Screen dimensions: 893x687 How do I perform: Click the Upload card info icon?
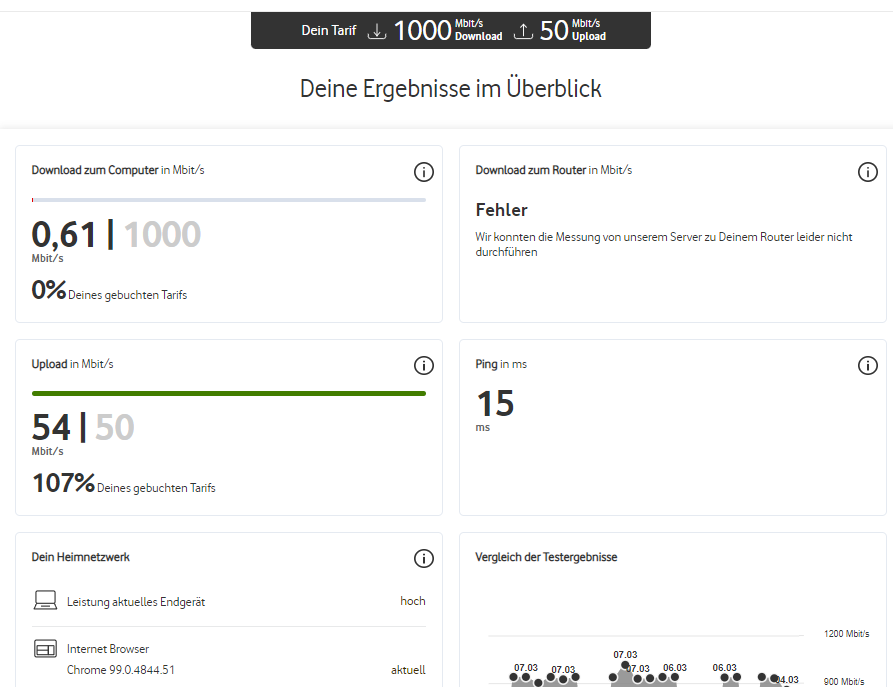423,365
